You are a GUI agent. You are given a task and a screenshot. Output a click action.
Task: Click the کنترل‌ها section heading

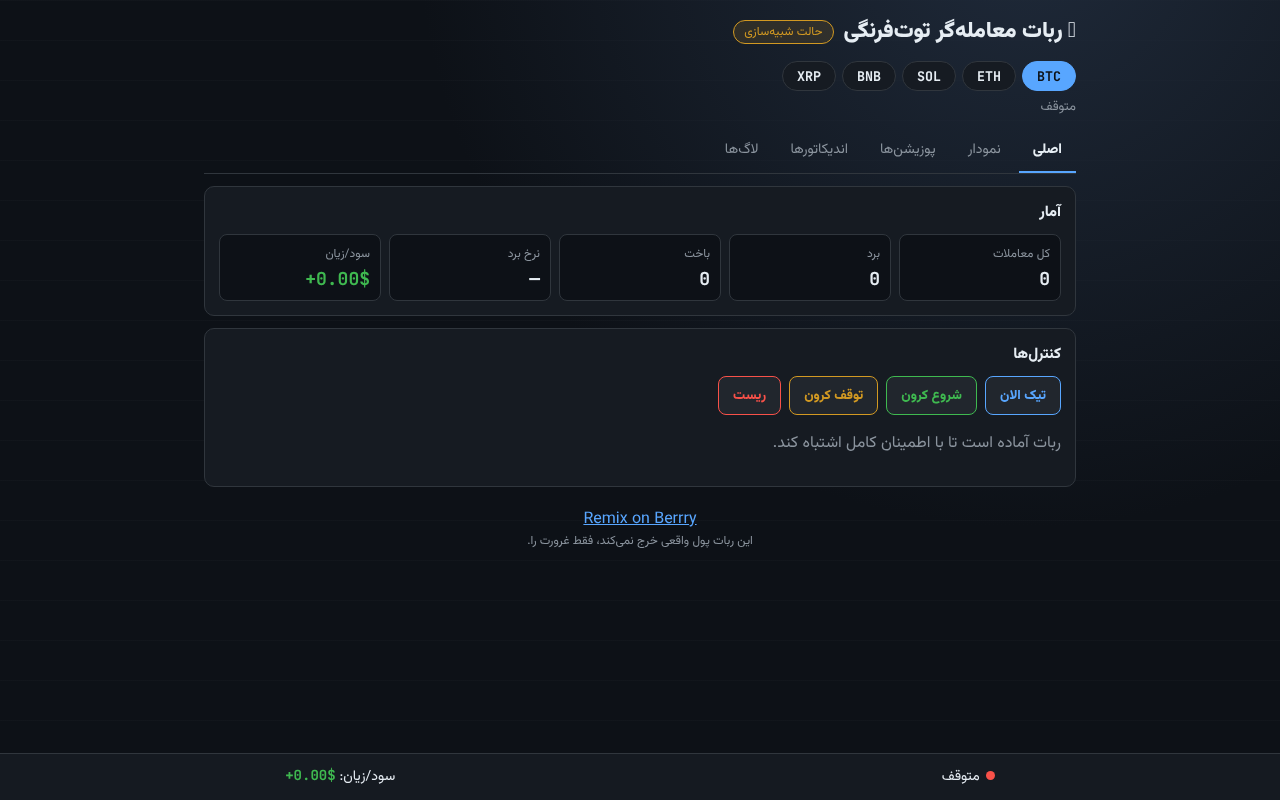[1037, 353]
